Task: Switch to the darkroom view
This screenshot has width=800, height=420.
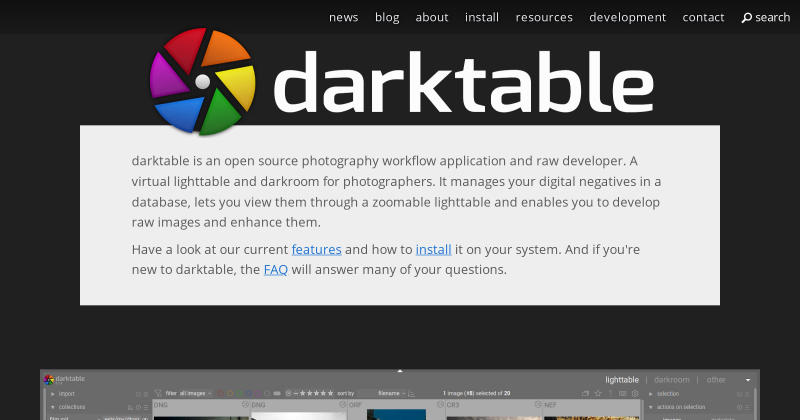Action: (x=671, y=380)
